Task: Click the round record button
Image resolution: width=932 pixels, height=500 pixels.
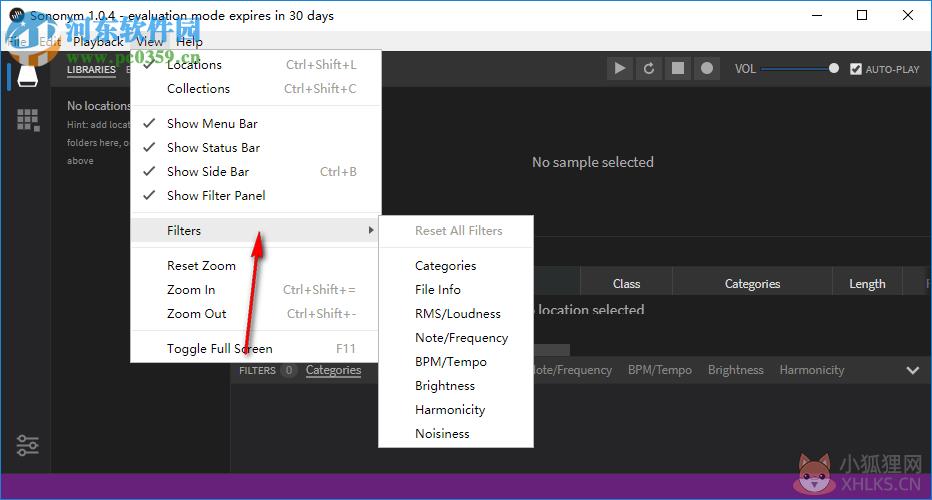Action: pos(707,68)
